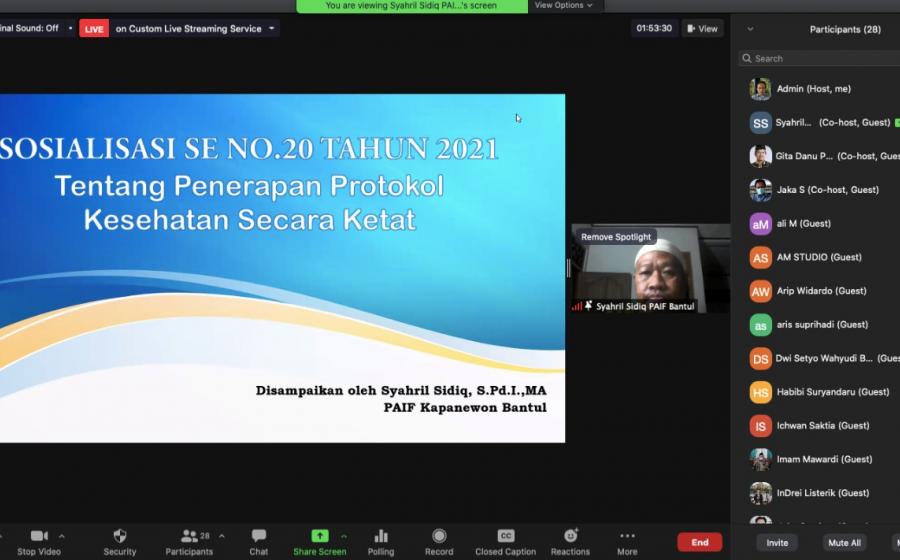Click the participants Search field
This screenshot has height=560, width=900.
(x=820, y=59)
